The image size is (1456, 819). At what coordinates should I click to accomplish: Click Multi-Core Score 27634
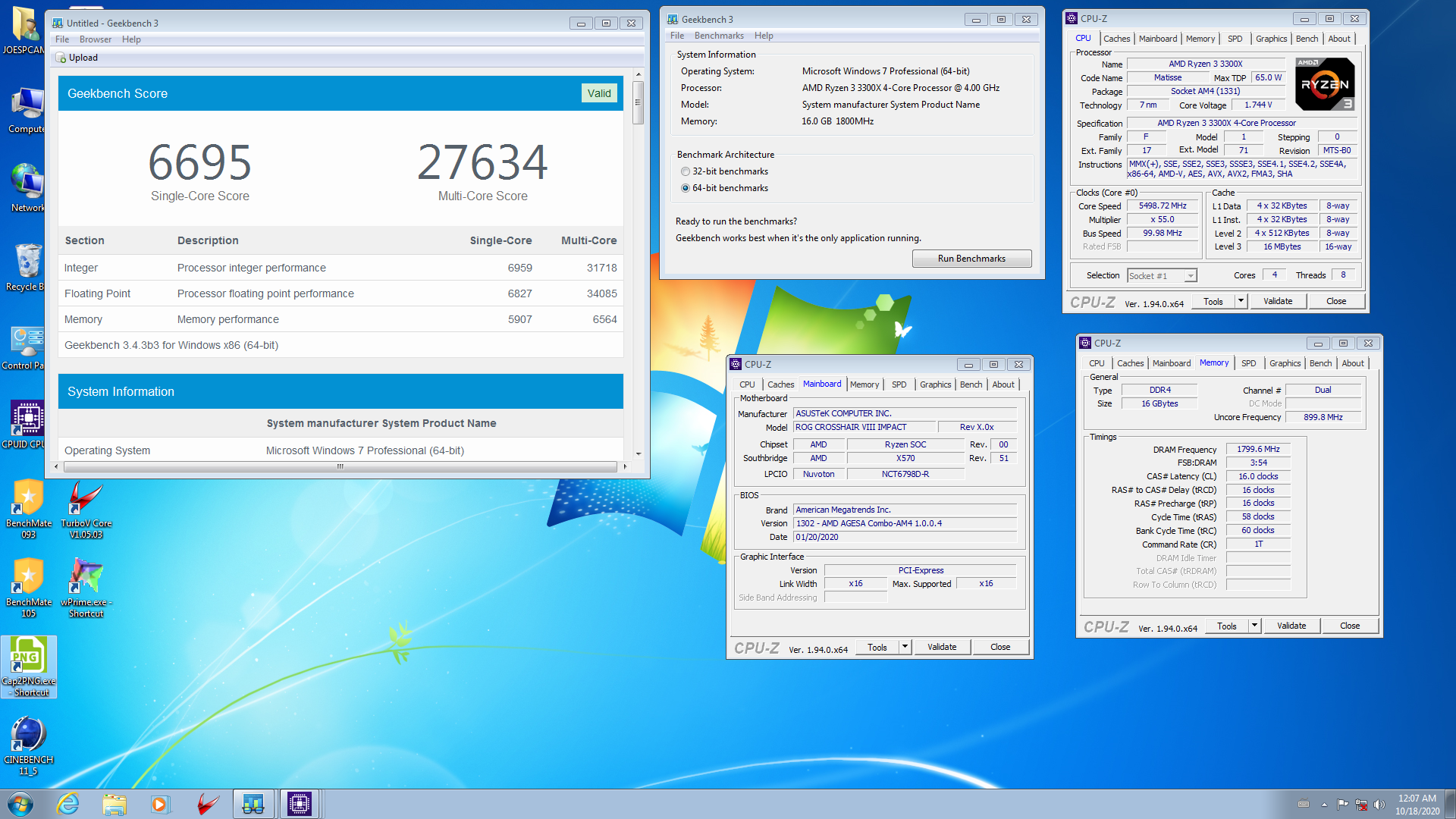482,162
